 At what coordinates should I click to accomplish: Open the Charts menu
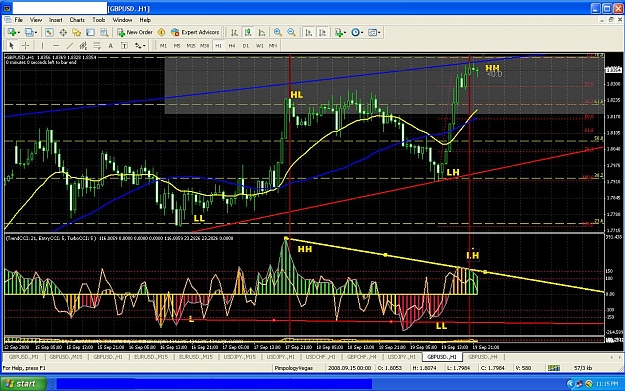click(x=77, y=20)
